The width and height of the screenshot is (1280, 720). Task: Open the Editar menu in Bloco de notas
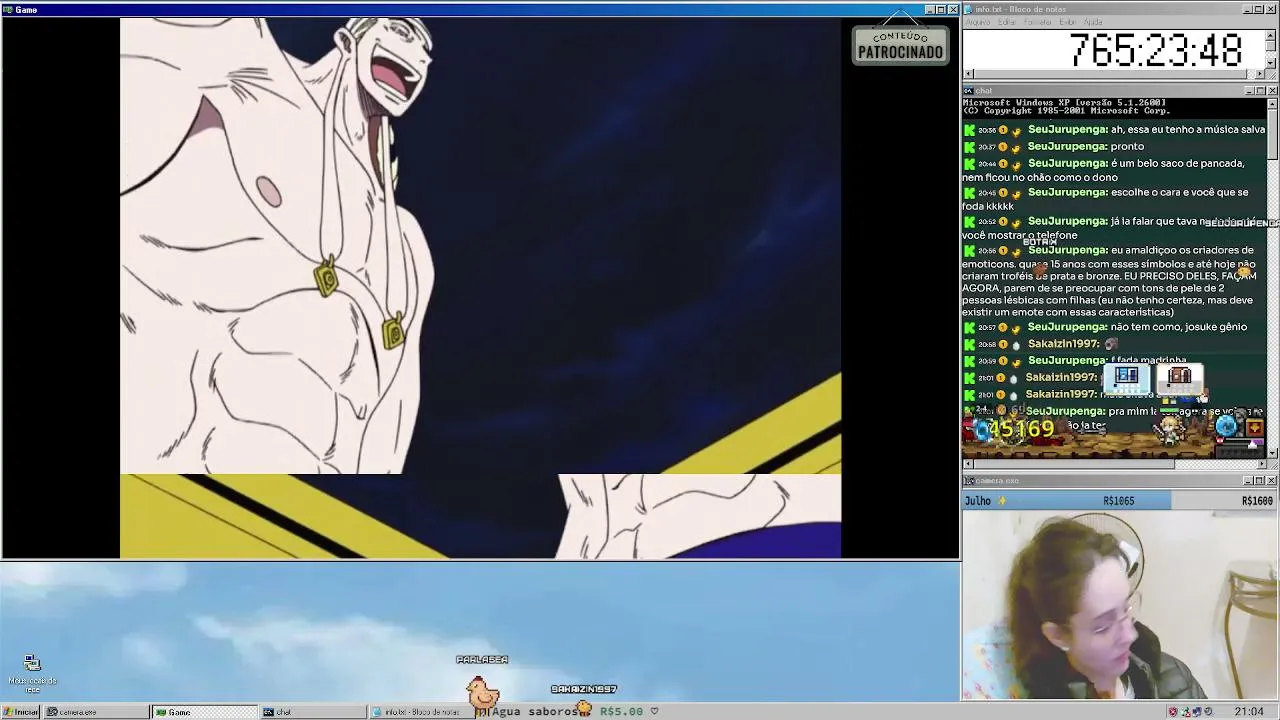[x=1007, y=22]
